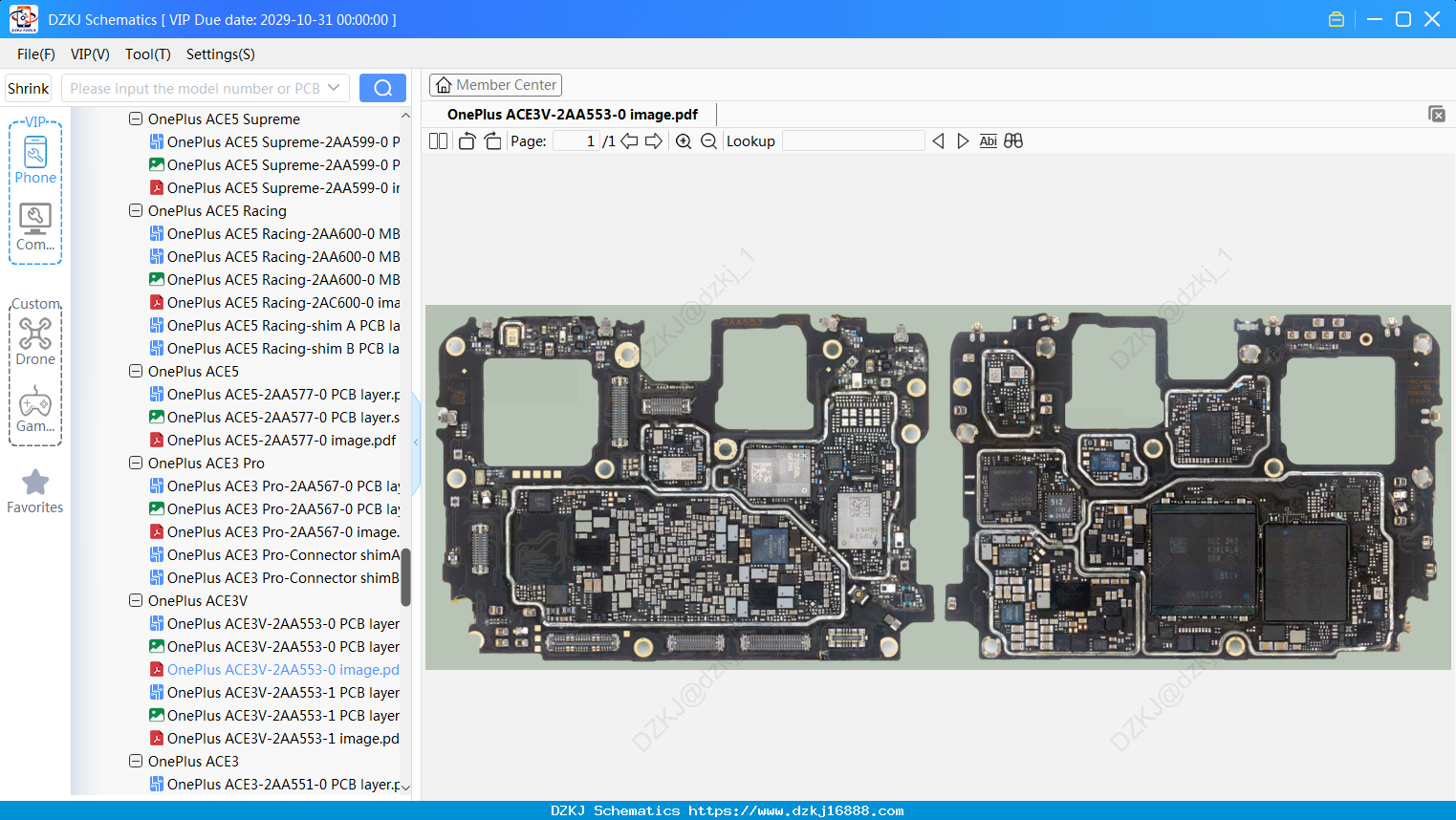The image size is (1456, 820).
Task: Open the Settings(S) menu
Action: [x=220, y=54]
